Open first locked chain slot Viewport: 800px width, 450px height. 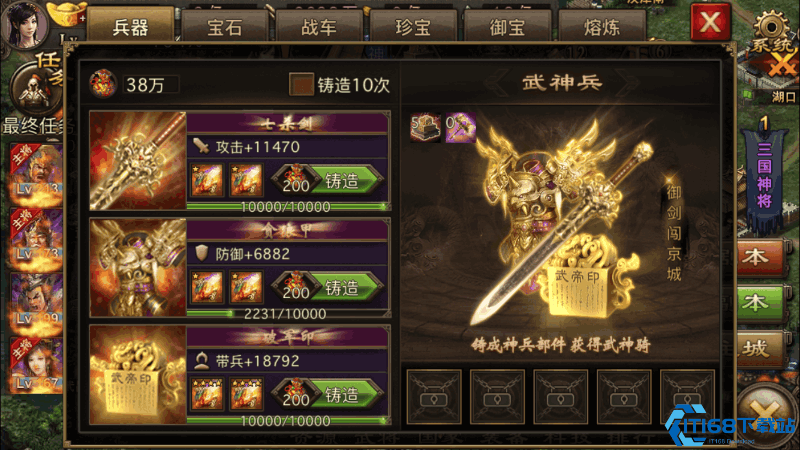[x=434, y=397]
